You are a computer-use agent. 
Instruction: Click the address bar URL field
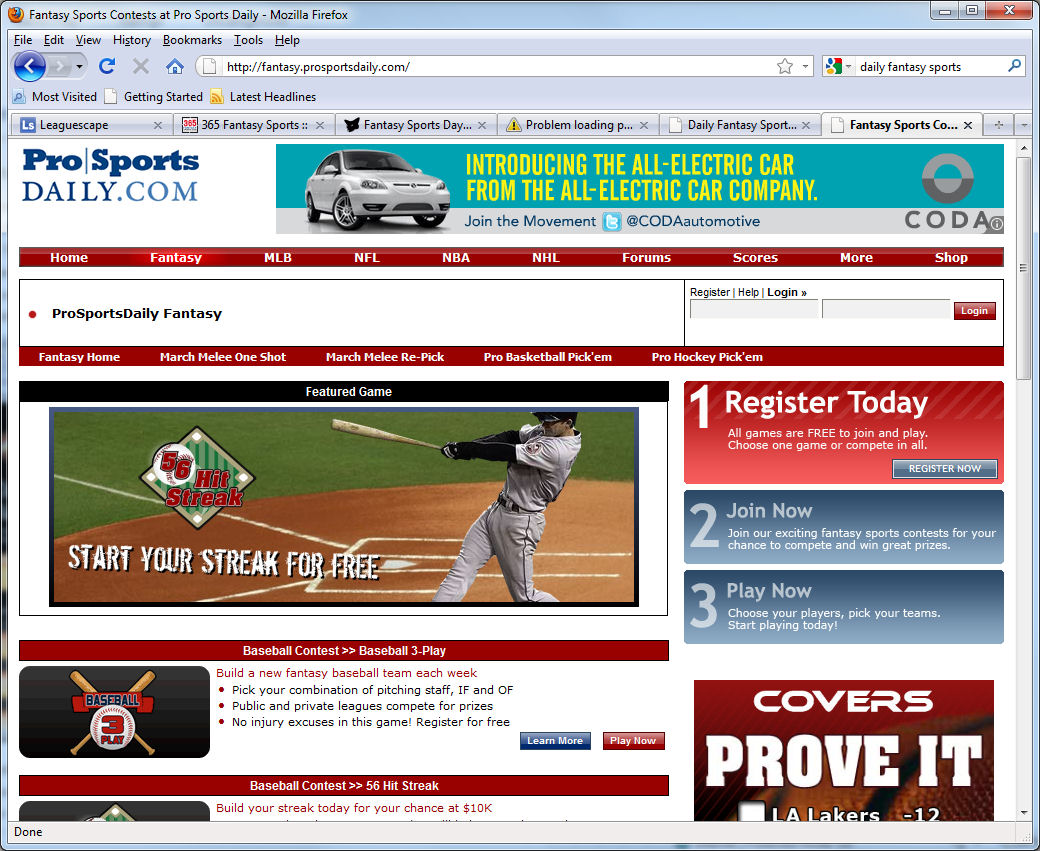click(x=497, y=66)
